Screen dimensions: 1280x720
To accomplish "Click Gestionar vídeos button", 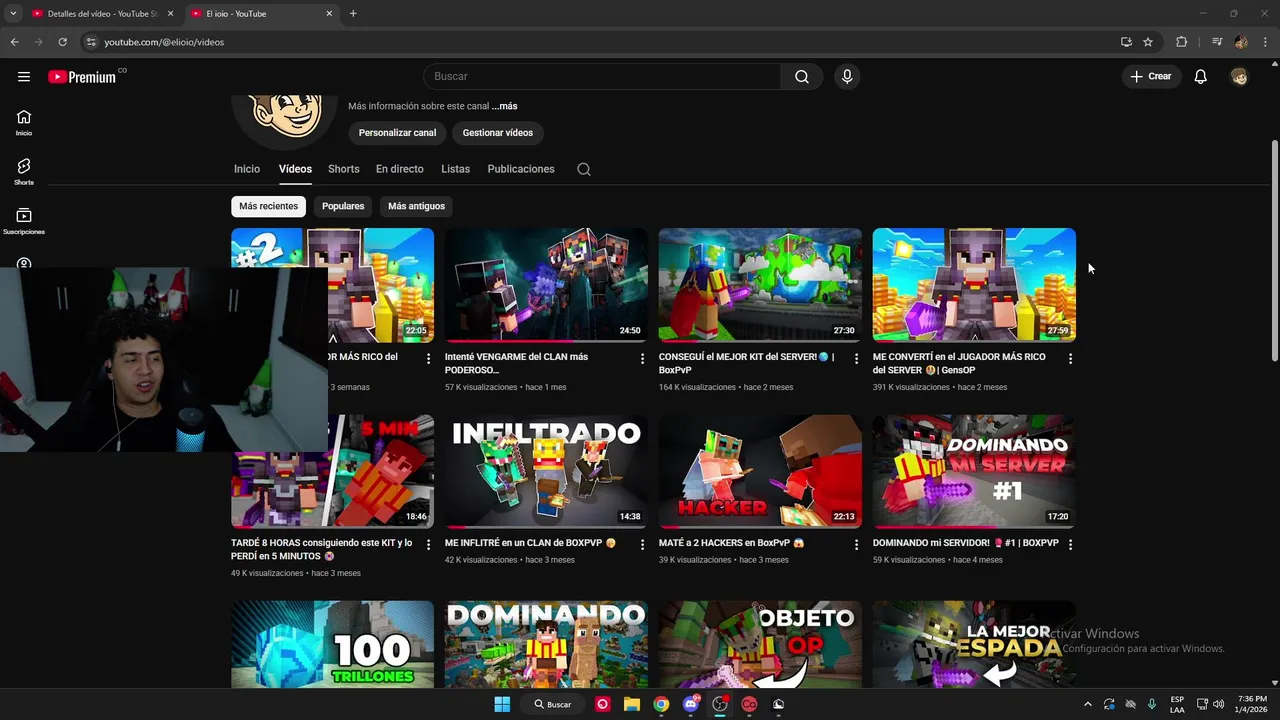I will [x=498, y=133].
